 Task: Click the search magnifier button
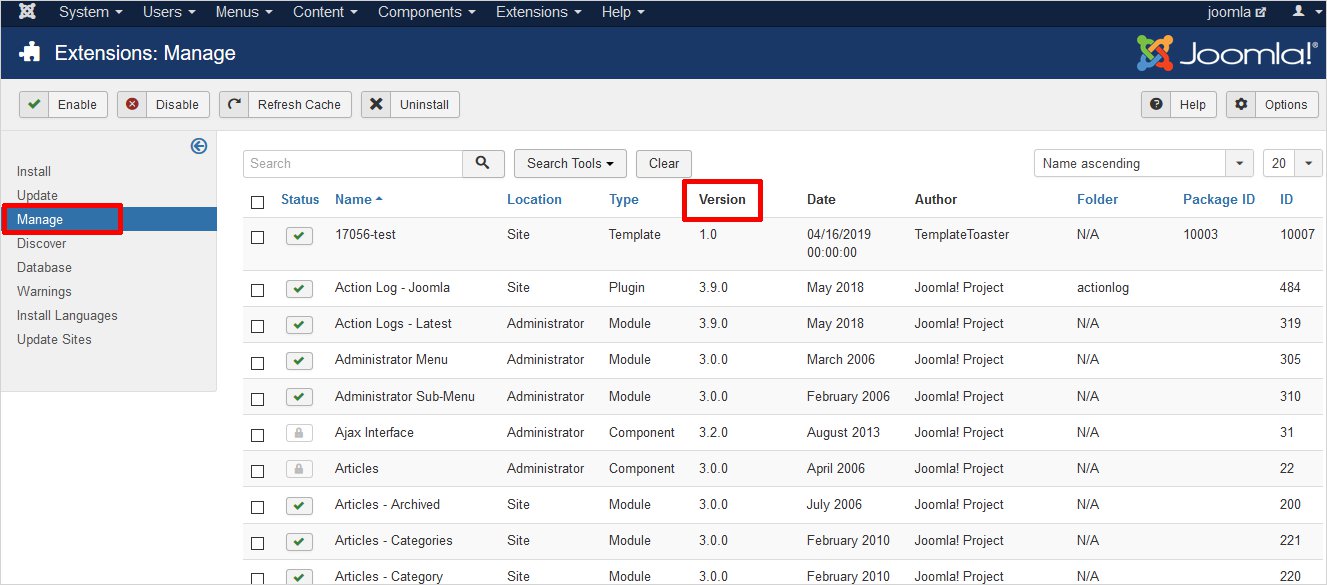483,163
